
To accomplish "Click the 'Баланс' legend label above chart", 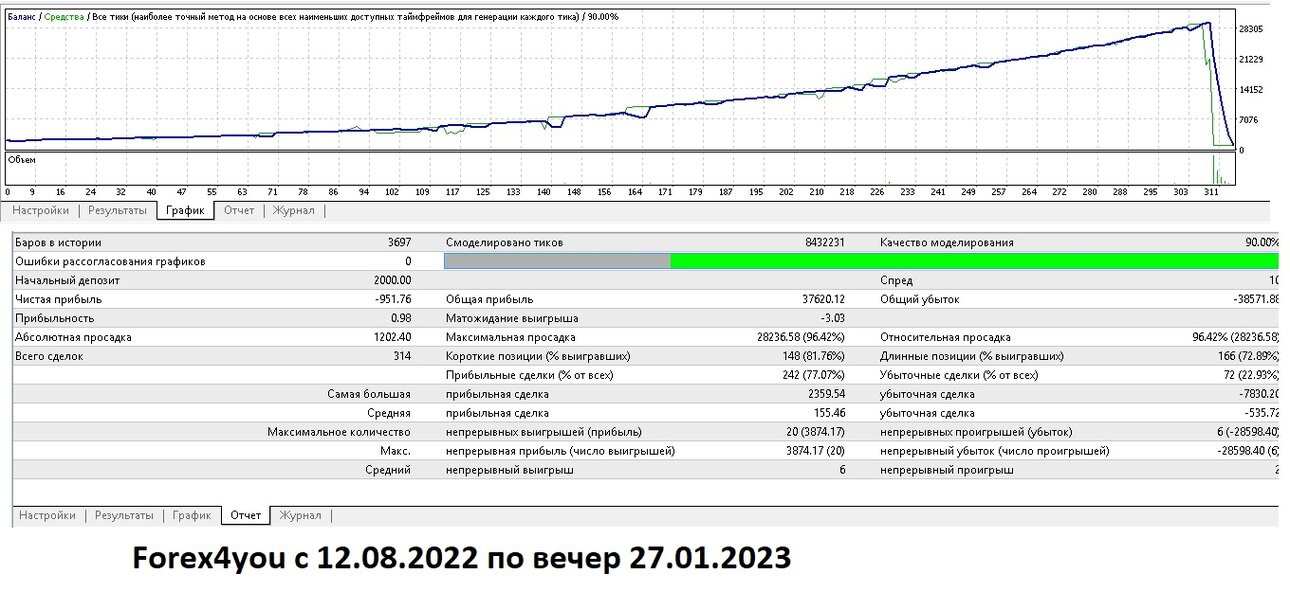I will [x=20, y=17].
